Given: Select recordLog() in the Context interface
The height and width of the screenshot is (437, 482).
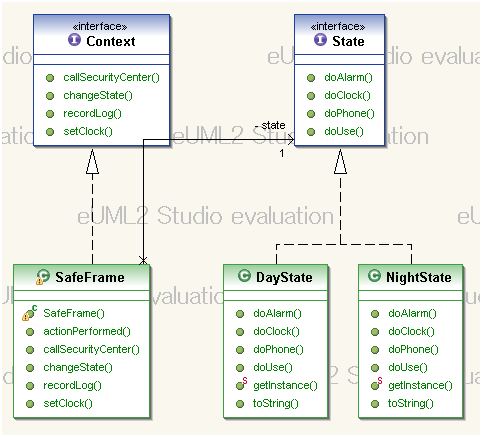Looking at the screenshot, I should point(92,113).
